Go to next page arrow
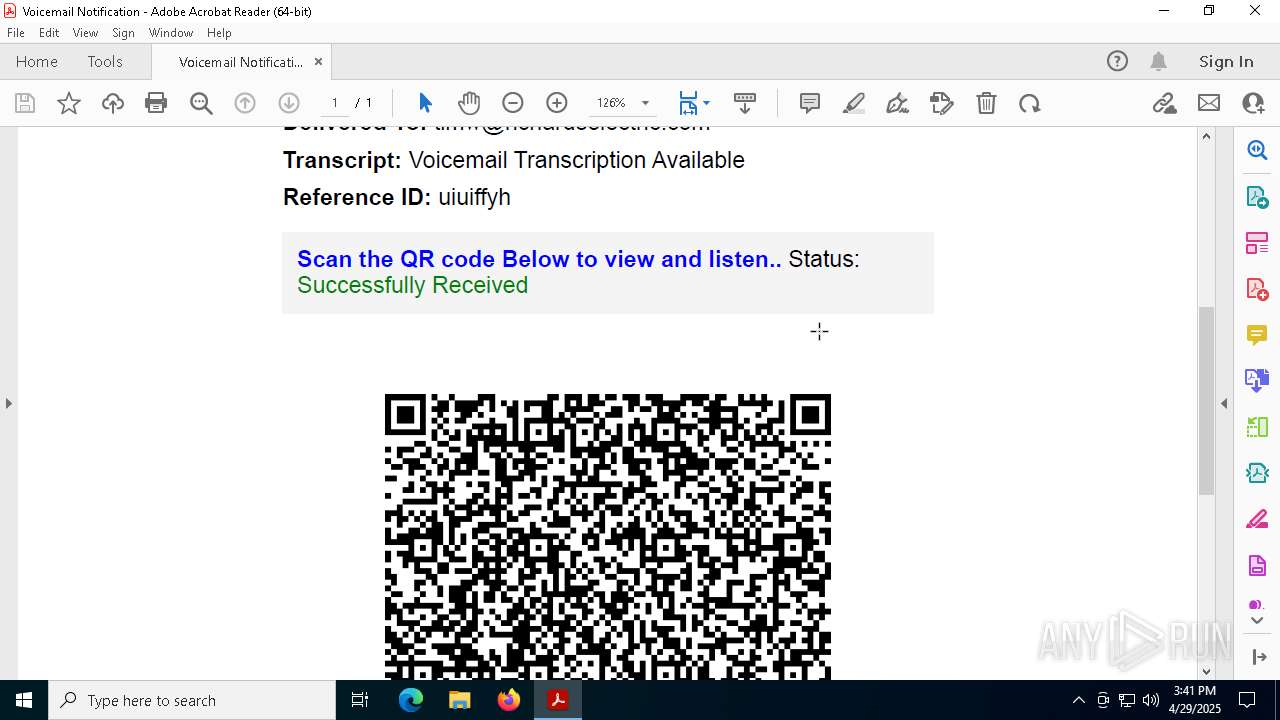 click(x=289, y=103)
